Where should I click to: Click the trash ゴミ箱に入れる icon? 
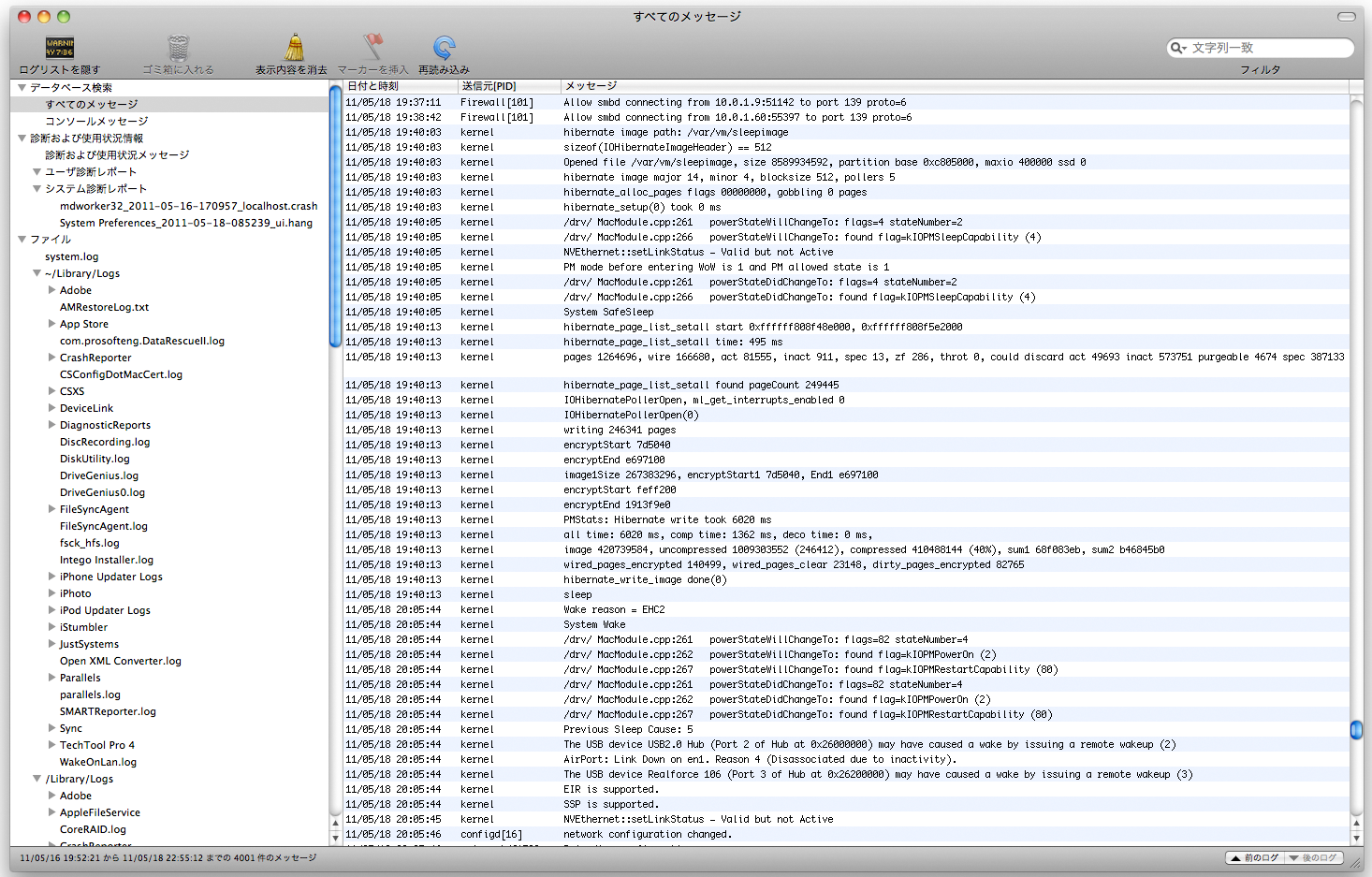178,48
